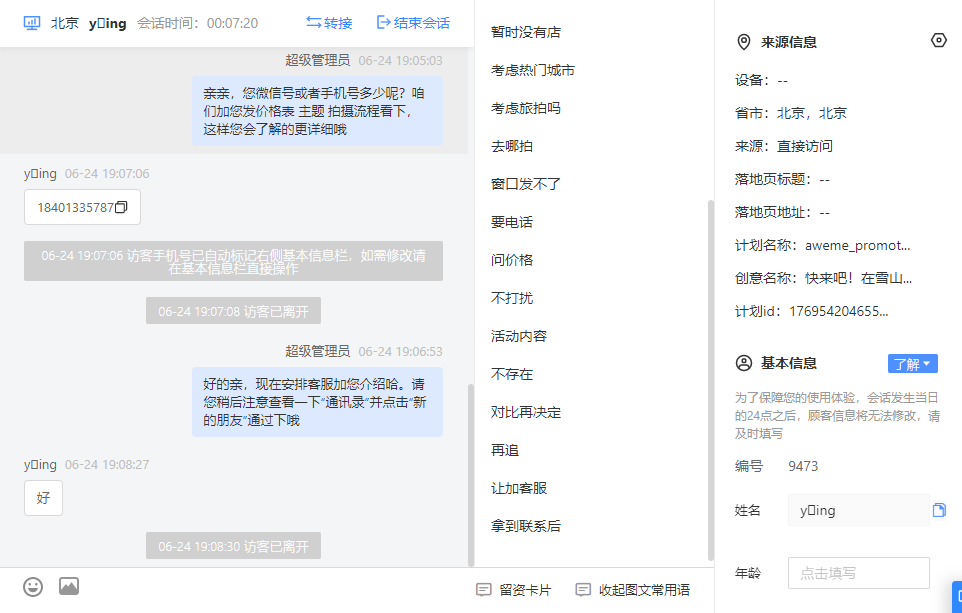Click the 来源：直接访问 row

(x=783, y=146)
